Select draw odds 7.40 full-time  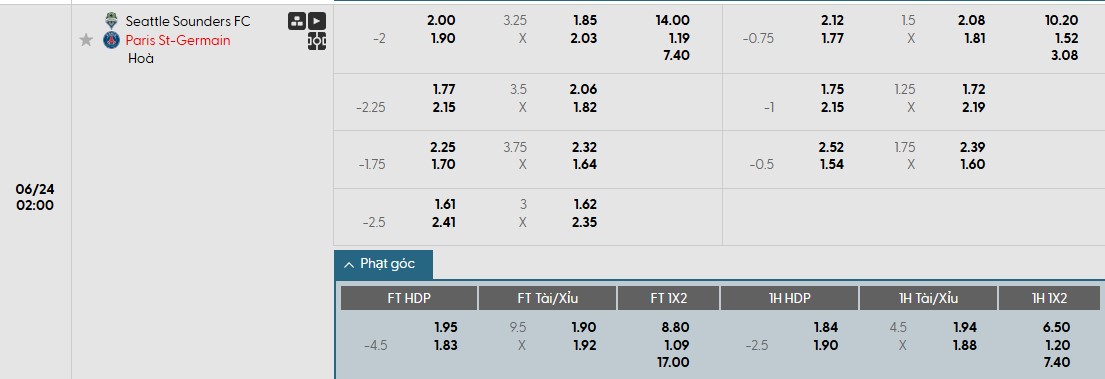pyautogui.click(x=677, y=55)
